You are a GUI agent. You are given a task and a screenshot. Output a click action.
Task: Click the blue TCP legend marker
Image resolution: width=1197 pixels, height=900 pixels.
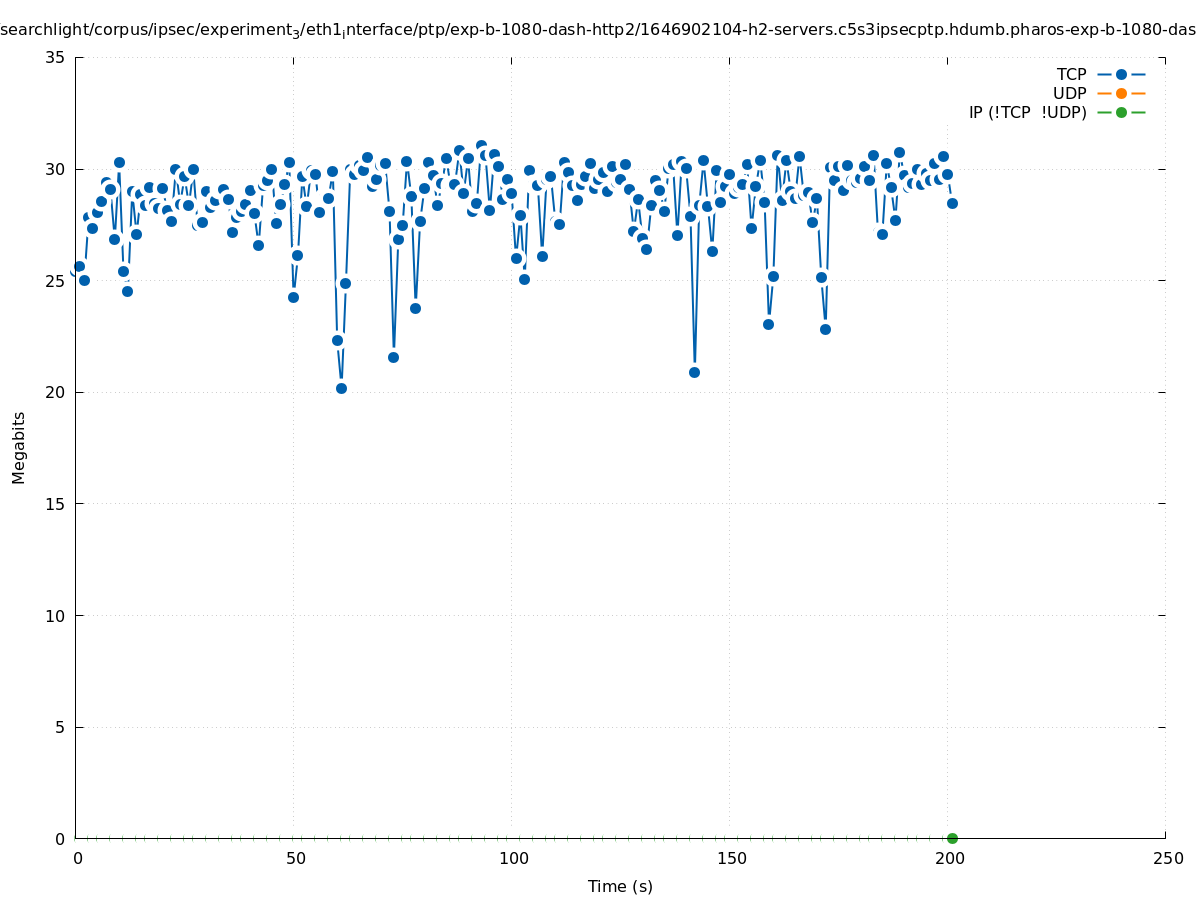(1121, 74)
